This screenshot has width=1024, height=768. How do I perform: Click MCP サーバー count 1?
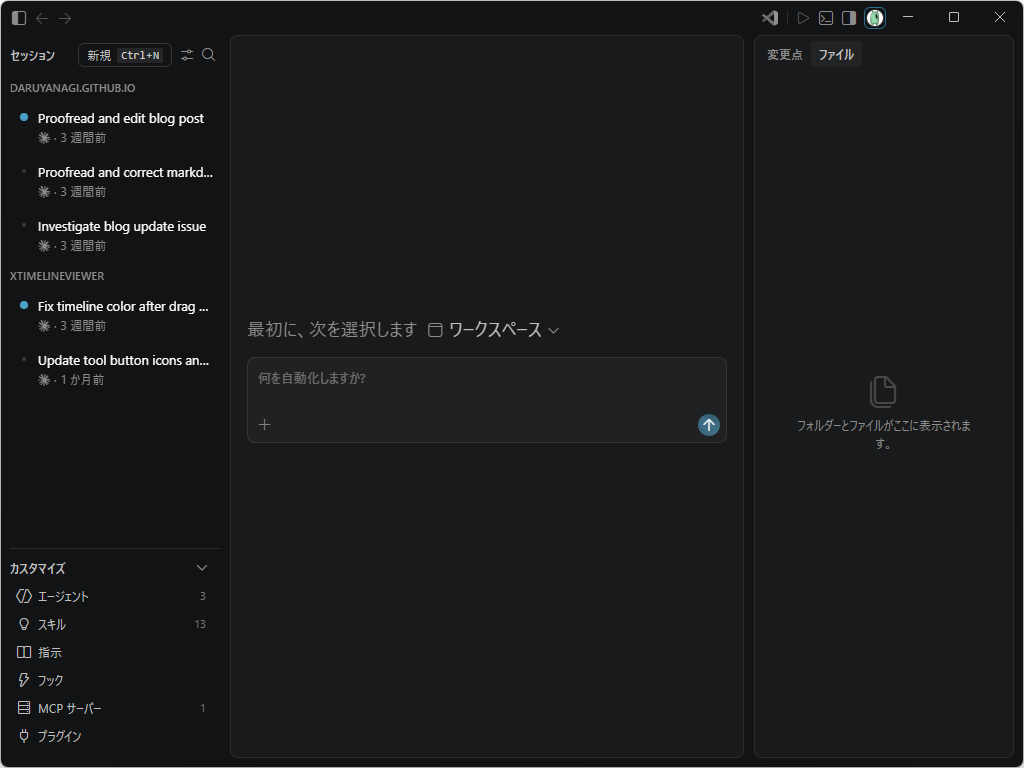202,709
